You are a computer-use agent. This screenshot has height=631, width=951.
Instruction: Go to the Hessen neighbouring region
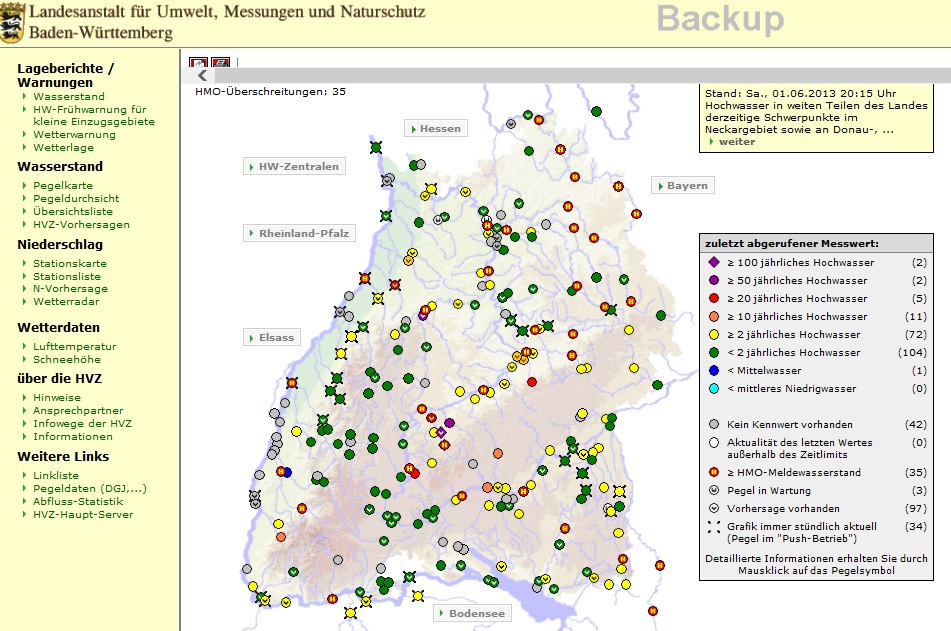[436, 129]
